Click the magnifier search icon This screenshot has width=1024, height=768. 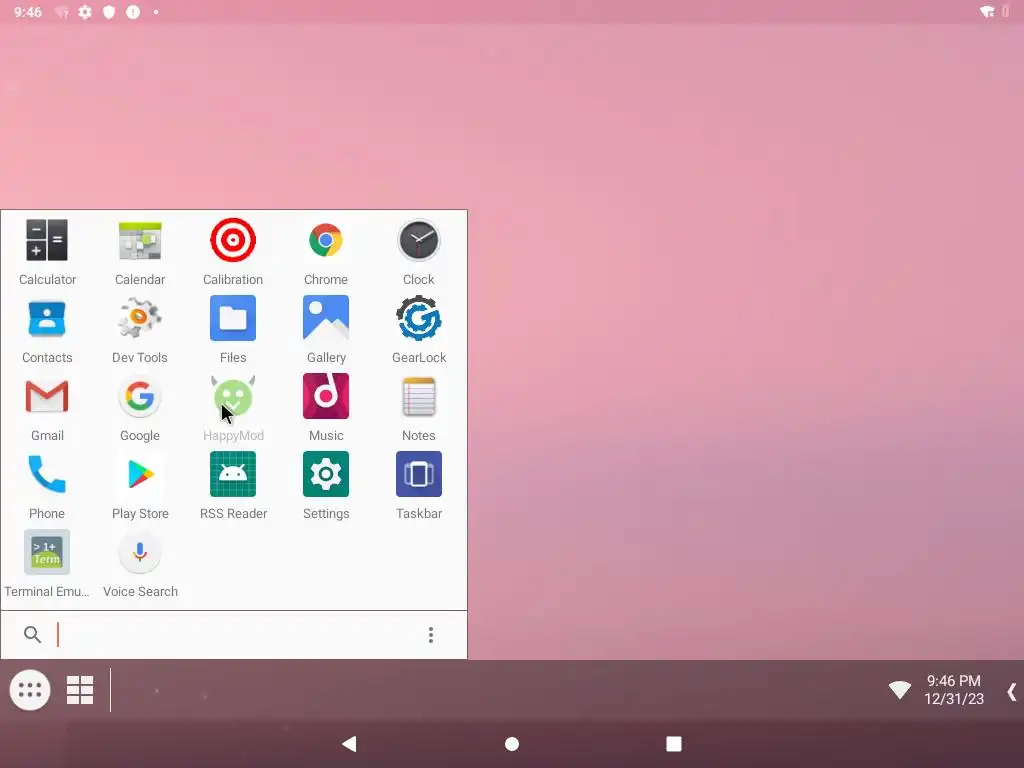tap(32, 634)
